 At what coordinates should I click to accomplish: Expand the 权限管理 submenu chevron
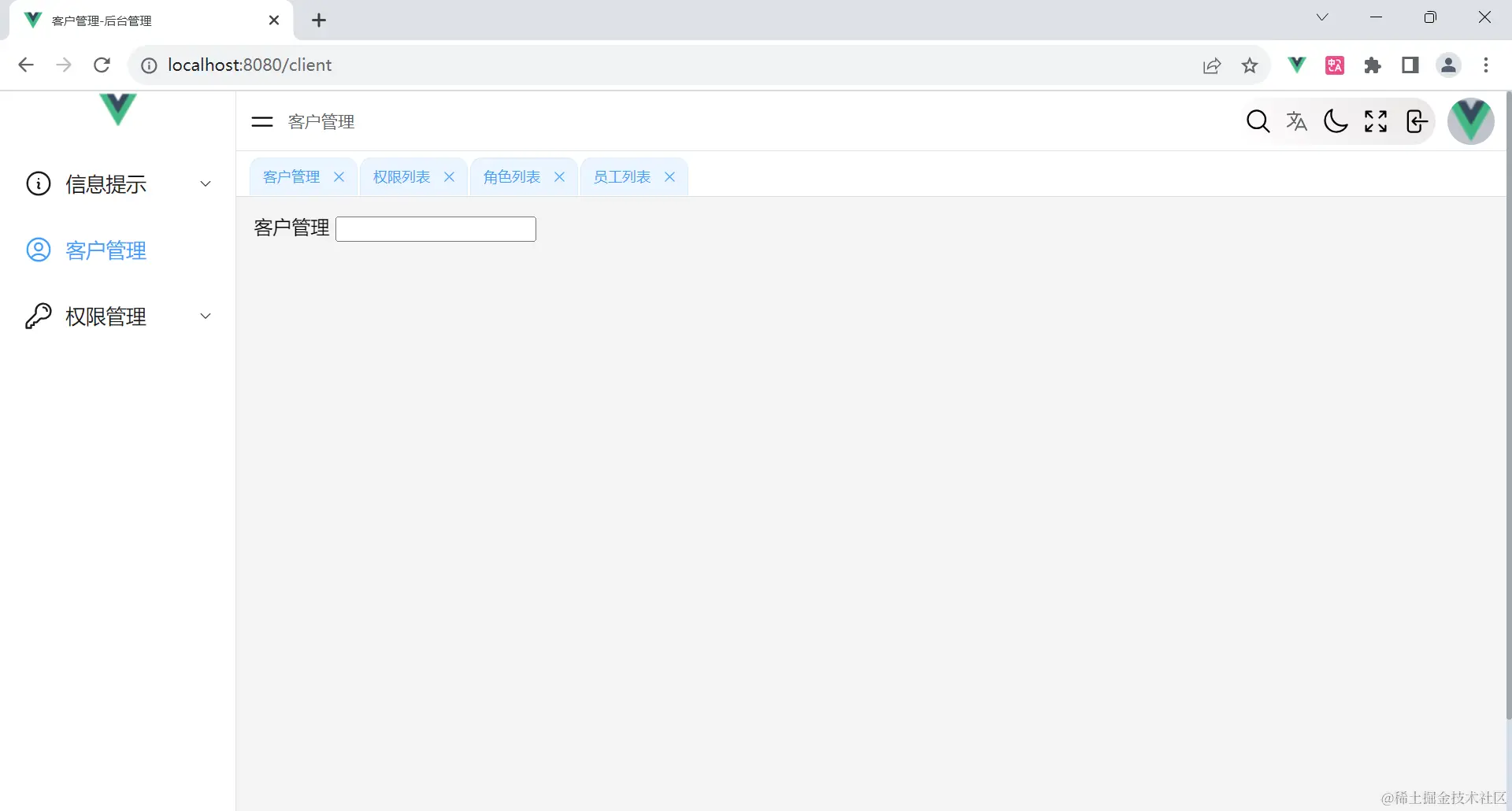click(206, 316)
